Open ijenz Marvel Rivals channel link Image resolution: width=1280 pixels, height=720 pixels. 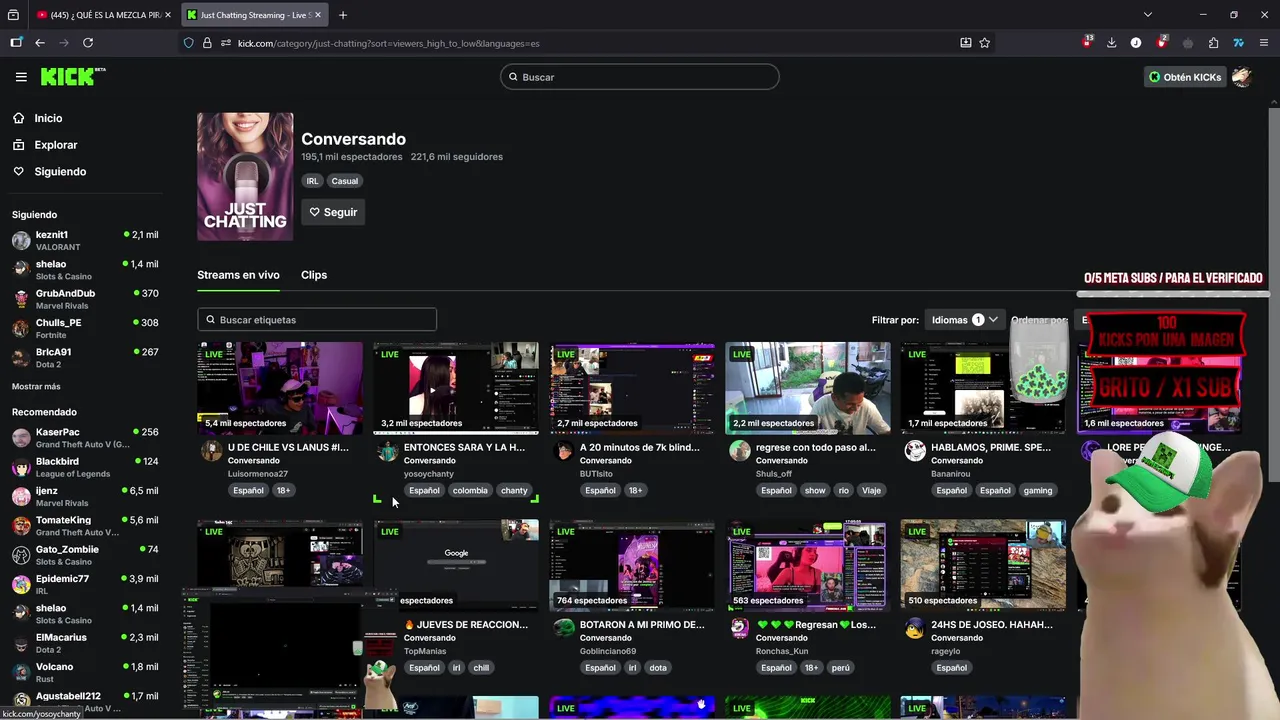pyautogui.click(x=85, y=496)
